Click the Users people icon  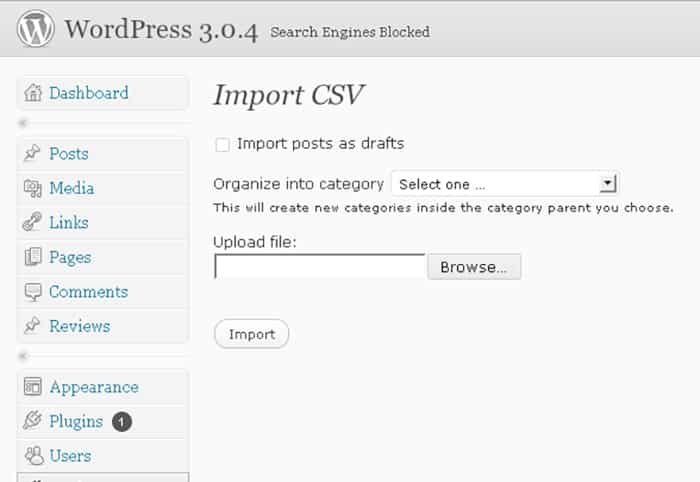pos(34,455)
